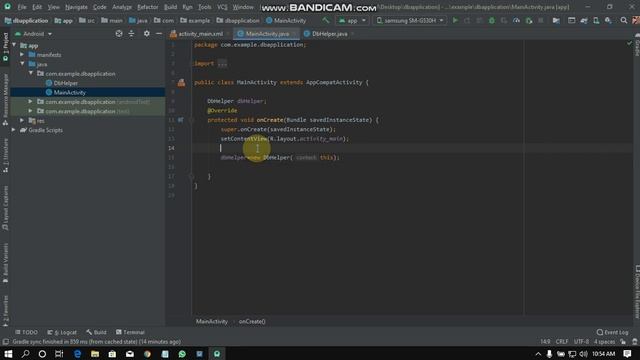Run the app with the green play icon

(x=455, y=20)
